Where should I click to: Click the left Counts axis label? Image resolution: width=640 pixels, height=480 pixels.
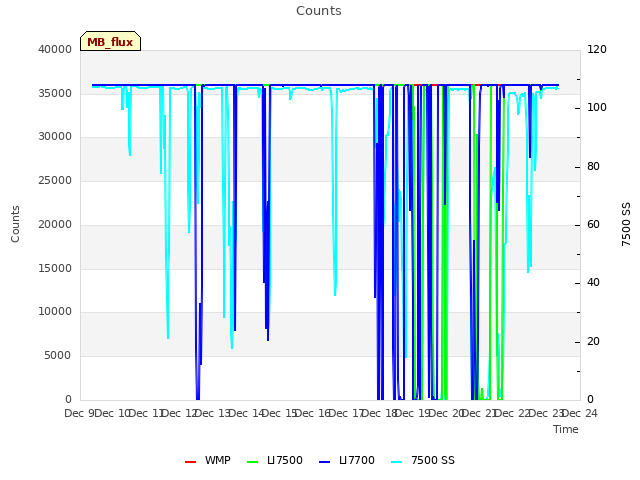15,224
